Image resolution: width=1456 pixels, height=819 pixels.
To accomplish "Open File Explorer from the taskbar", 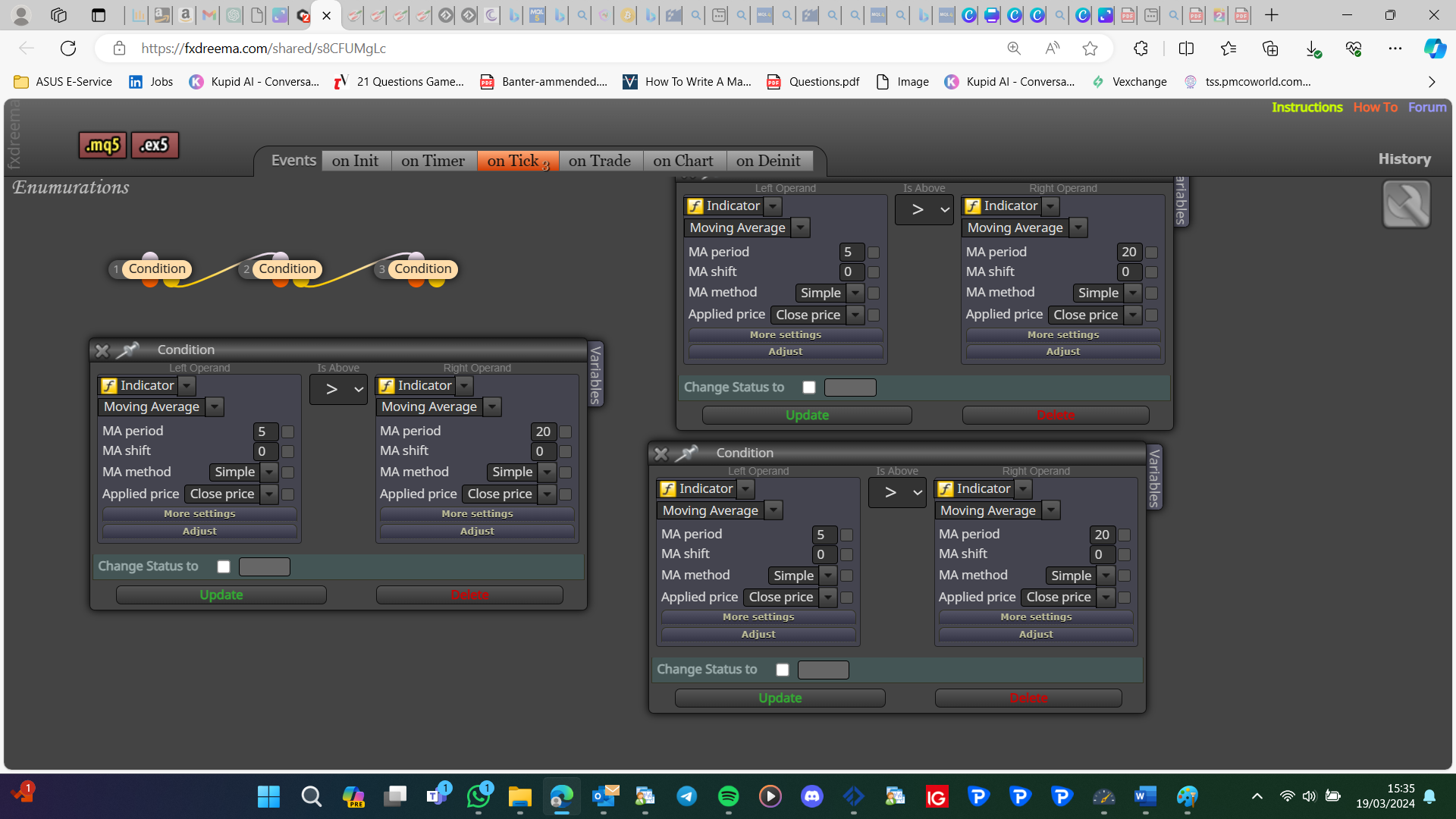I will pyautogui.click(x=519, y=796).
